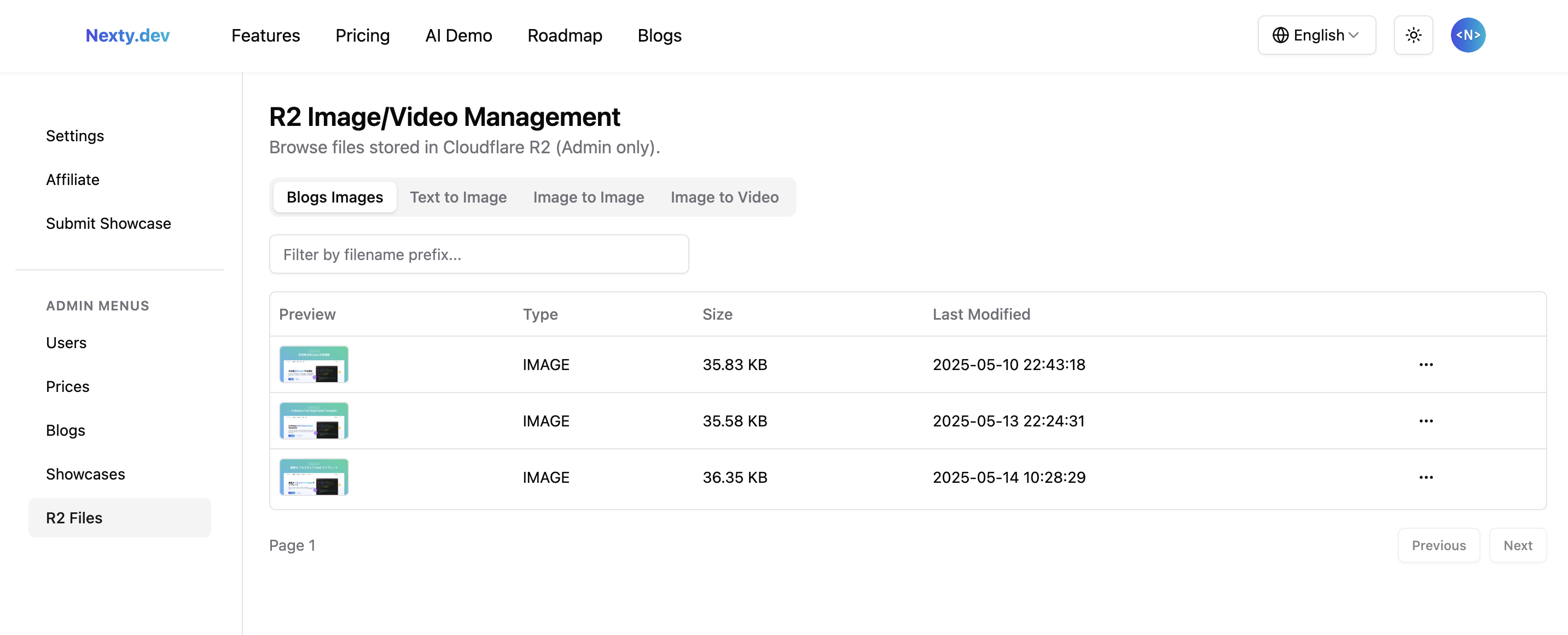Open the 2025-05-14 image thumbnail
The width and height of the screenshot is (1568, 635).
313,477
